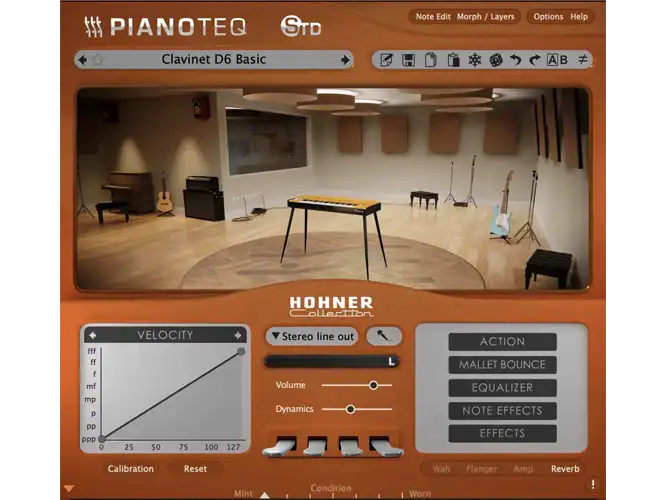667x500 pixels.
Task: Toggle the Flanger effect
Action: coord(481,469)
